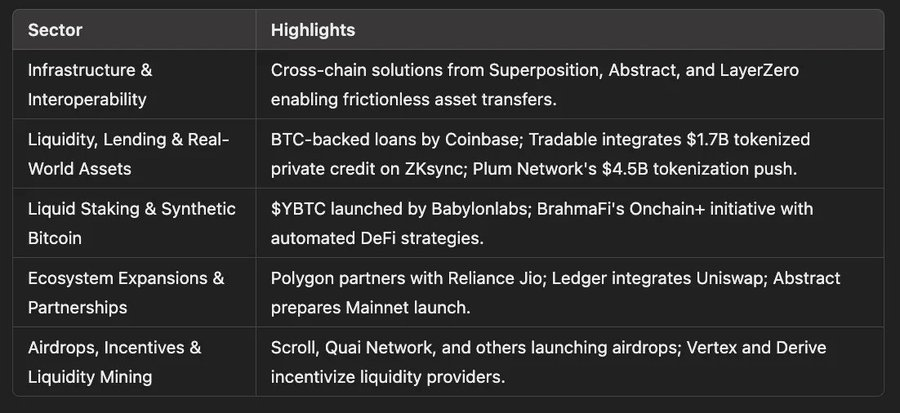Click the $YBTC token name
The image size is (900, 413).
click(298, 209)
